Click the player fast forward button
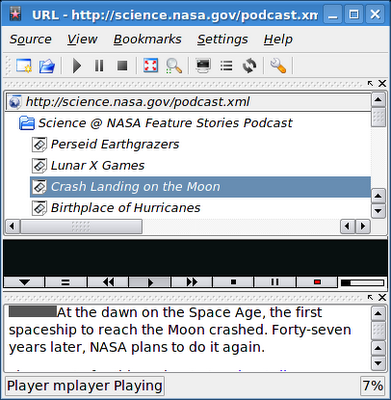Screen dimensions: 391x400 coord(192,282)
